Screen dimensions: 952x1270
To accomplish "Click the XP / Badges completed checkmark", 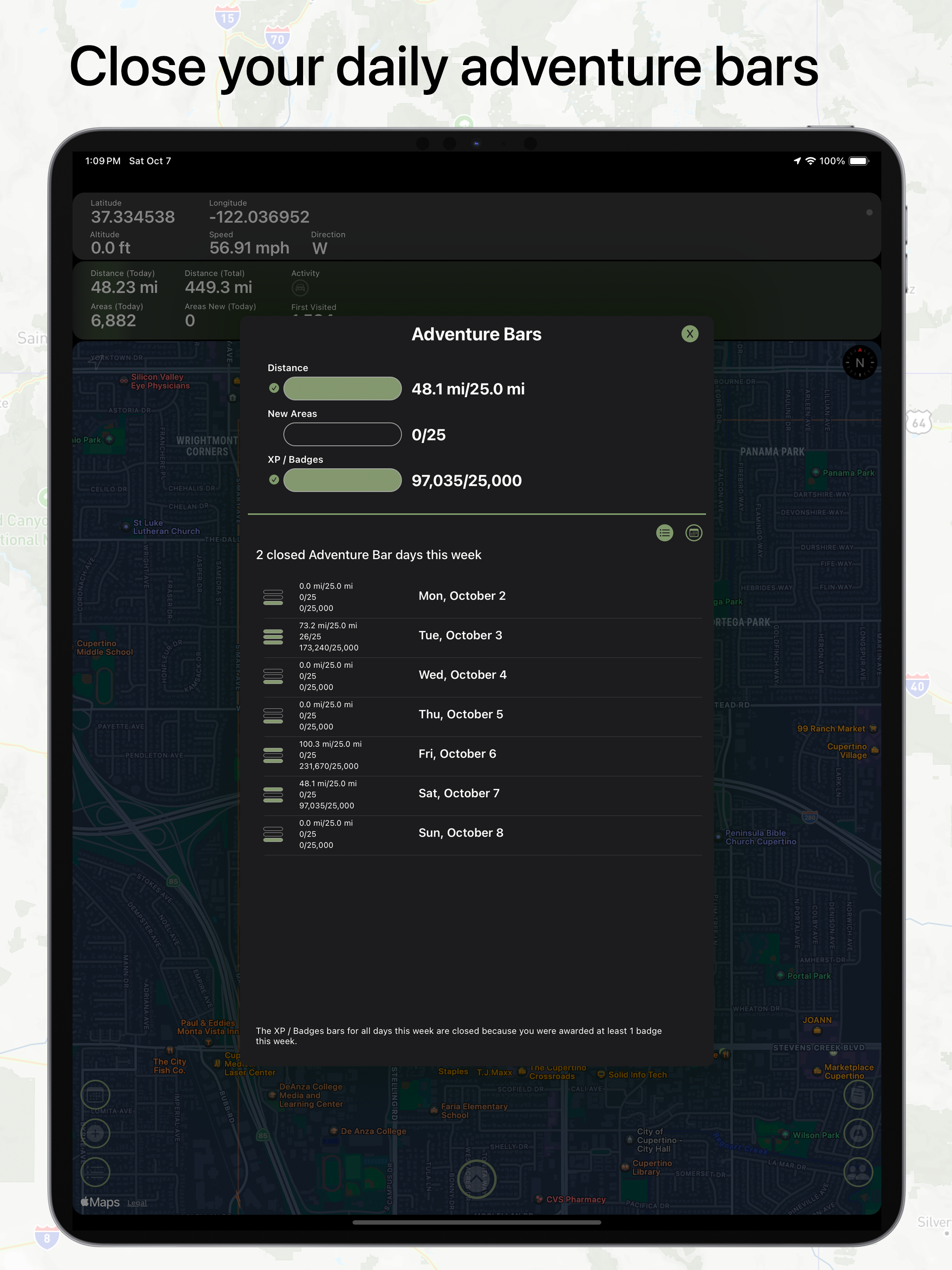I will (x=274, y=479).
